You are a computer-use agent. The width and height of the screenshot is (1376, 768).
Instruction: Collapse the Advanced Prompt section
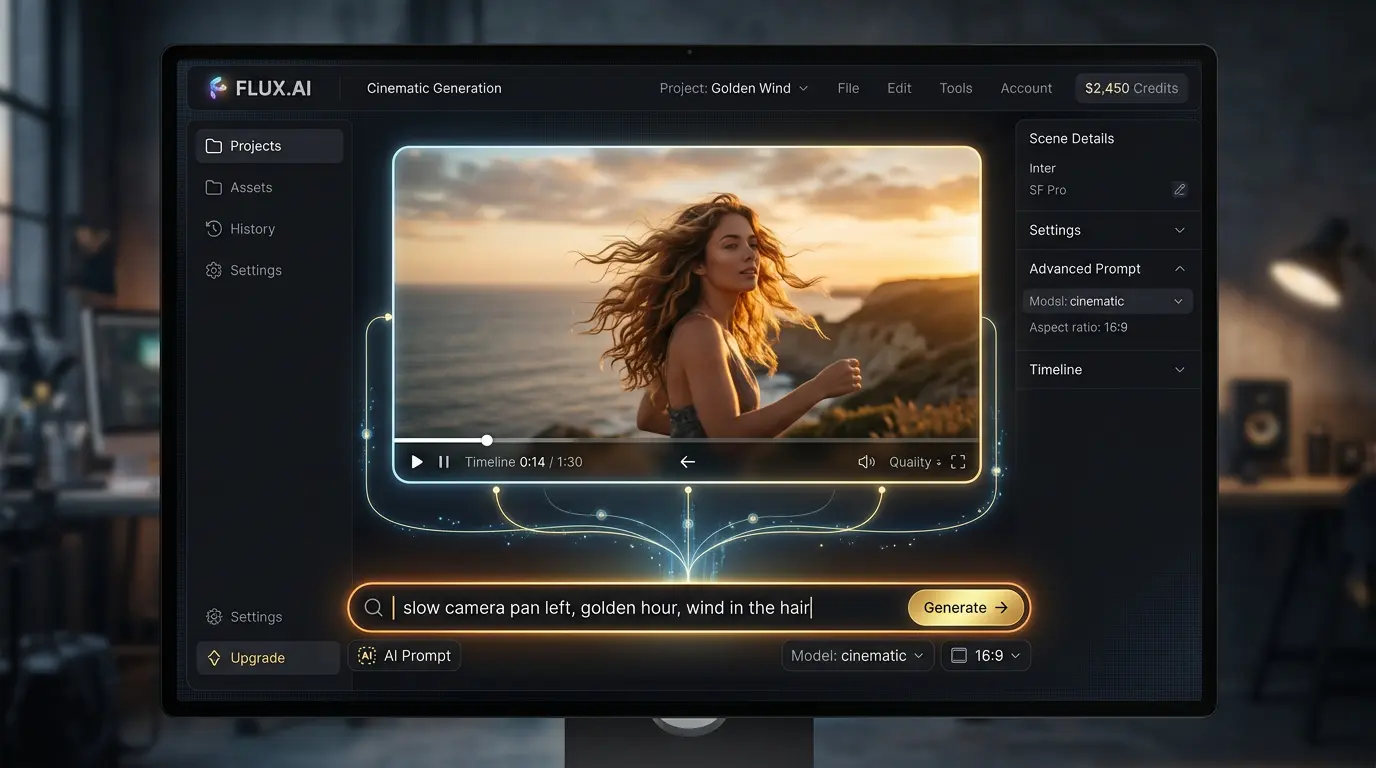coord(1107,268)
